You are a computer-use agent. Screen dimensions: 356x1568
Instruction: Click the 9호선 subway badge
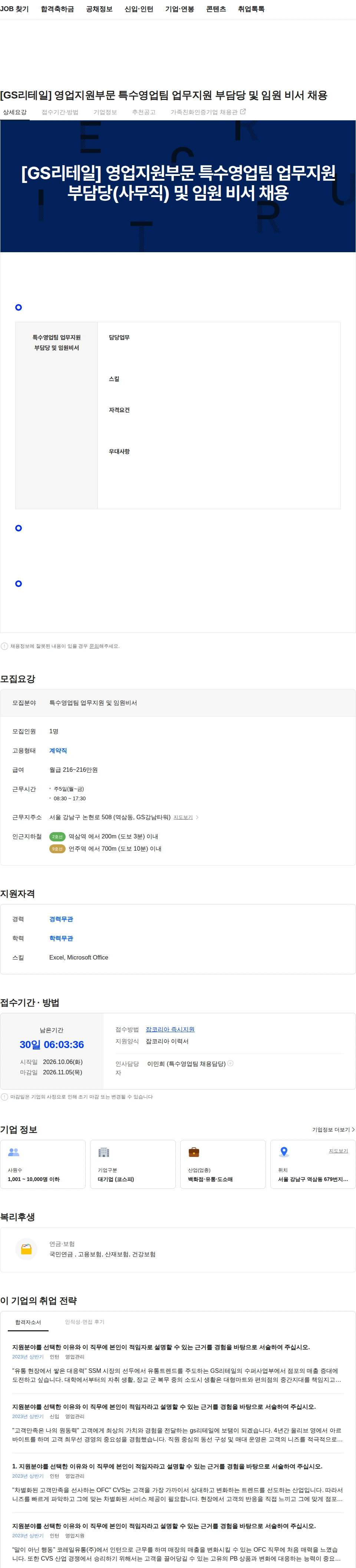pyautogui.click(x=57, y=848)
